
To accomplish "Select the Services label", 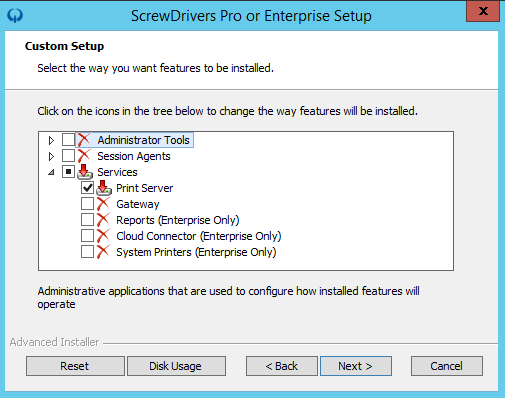I will click(117, 172).
